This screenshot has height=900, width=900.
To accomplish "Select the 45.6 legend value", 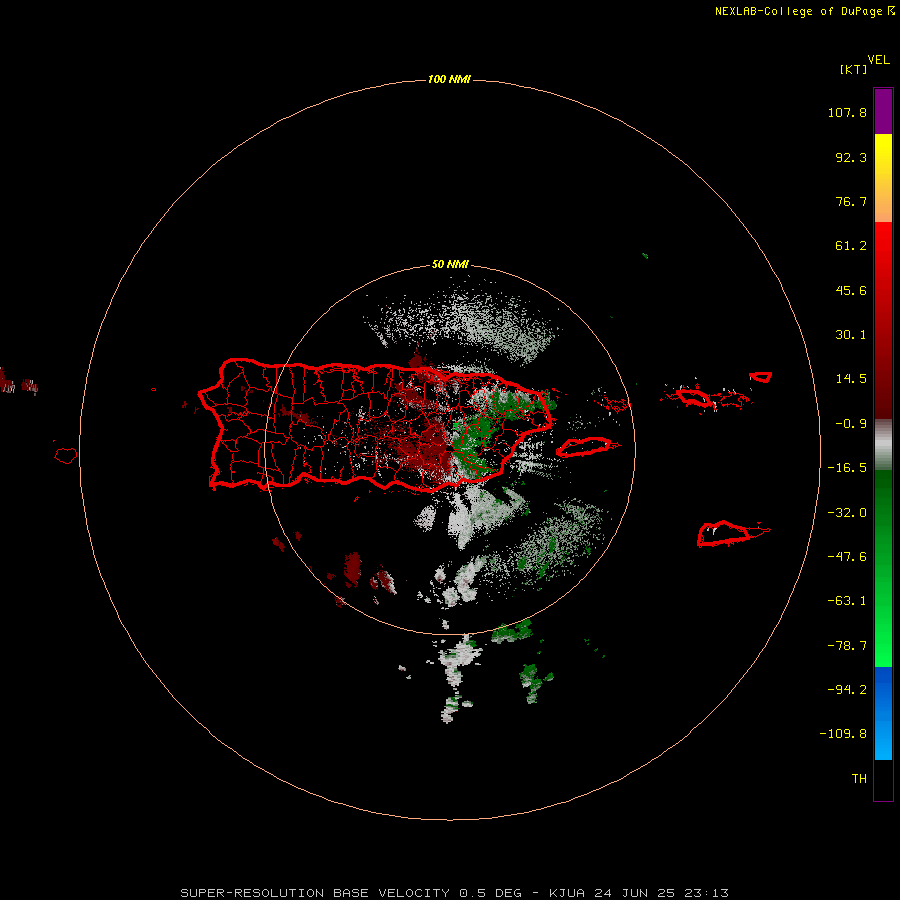I will pyautogui.click(x=851, y=290).
